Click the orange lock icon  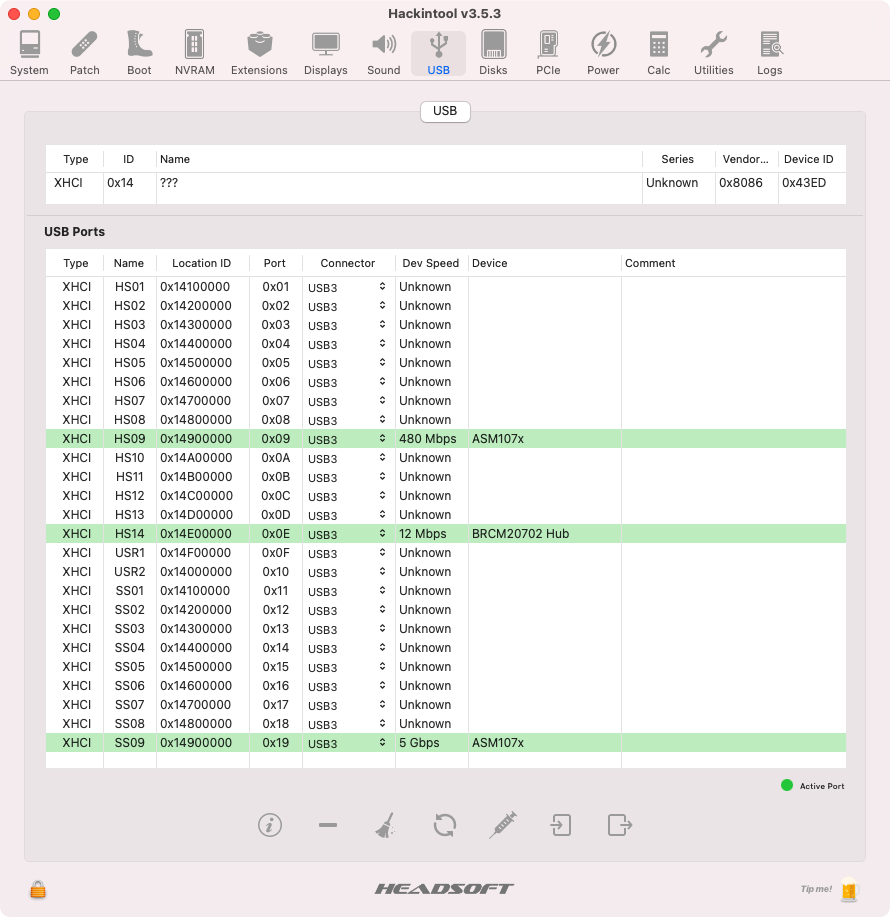[x=38, y=890]
